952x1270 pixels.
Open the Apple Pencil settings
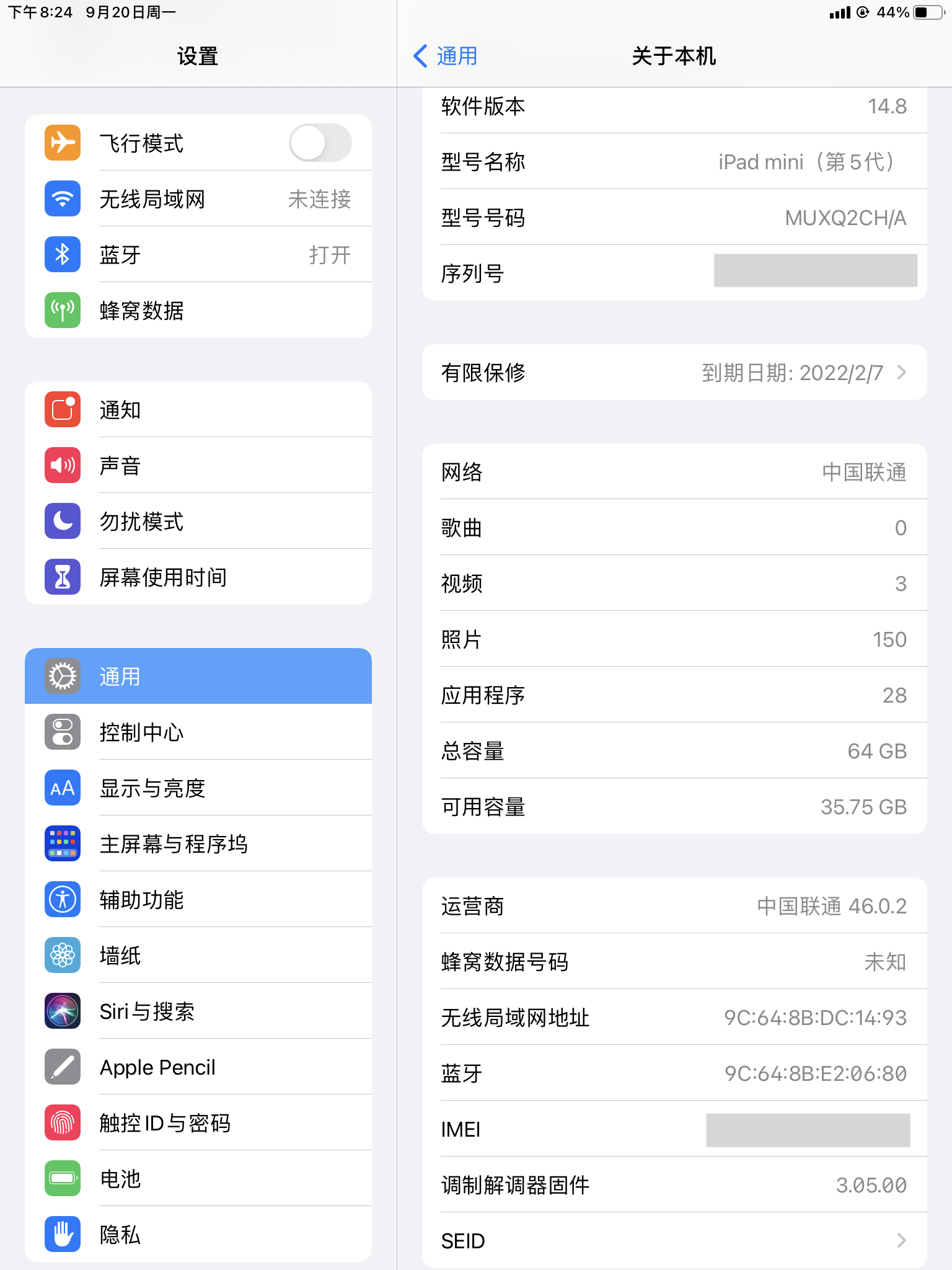coord(198,1067)
